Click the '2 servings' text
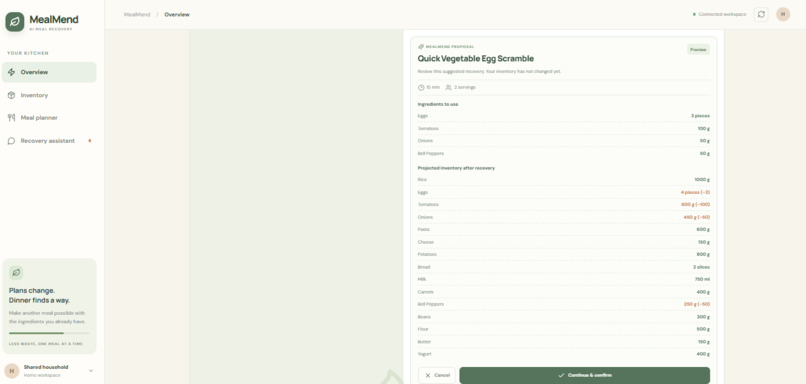Image resolution: width=806 pixels, height=384 pixels. click(x=465, y=87)
